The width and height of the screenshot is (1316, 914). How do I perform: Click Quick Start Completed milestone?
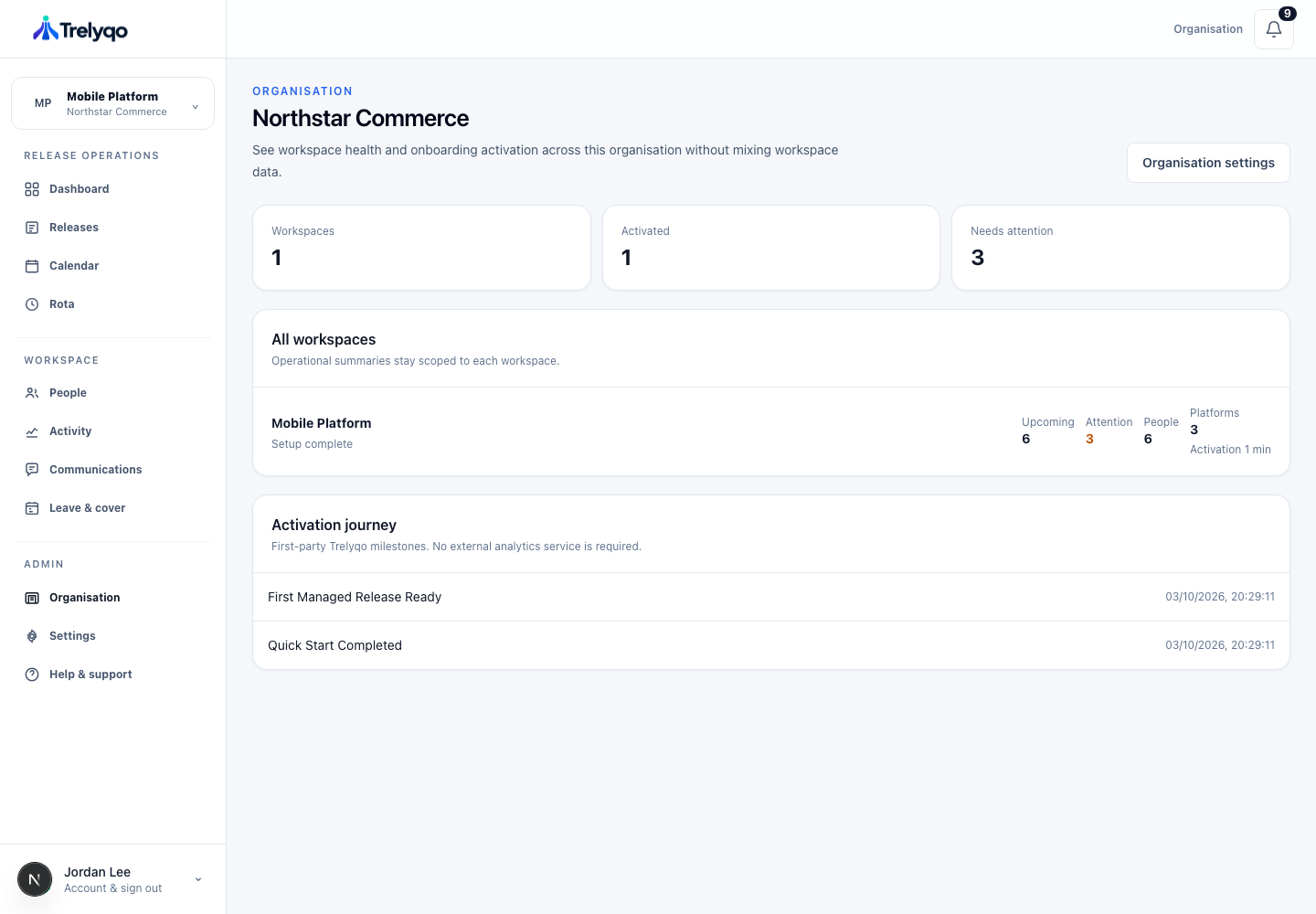(771, 645)
